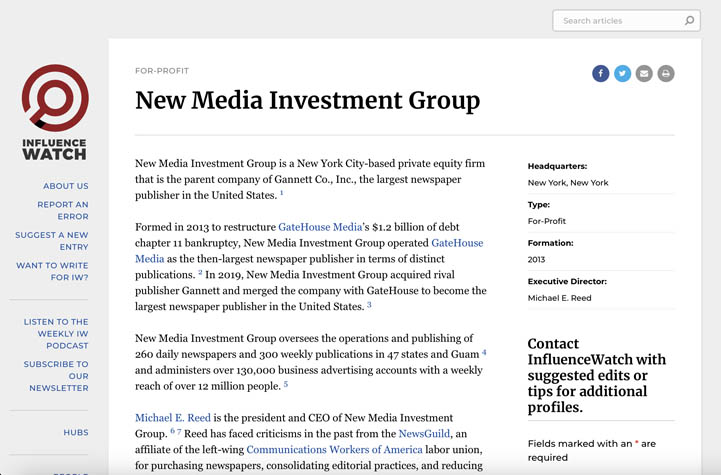Viewport: 721px width, 475px height.
Task: Select the 'New York, New York' headquarters value
Action: [568, 183]
